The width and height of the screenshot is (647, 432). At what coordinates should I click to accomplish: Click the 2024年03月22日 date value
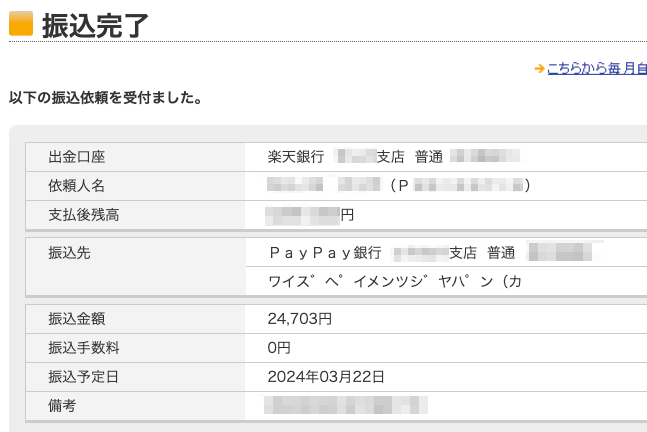pyautogui.click(x=326, y=377)
